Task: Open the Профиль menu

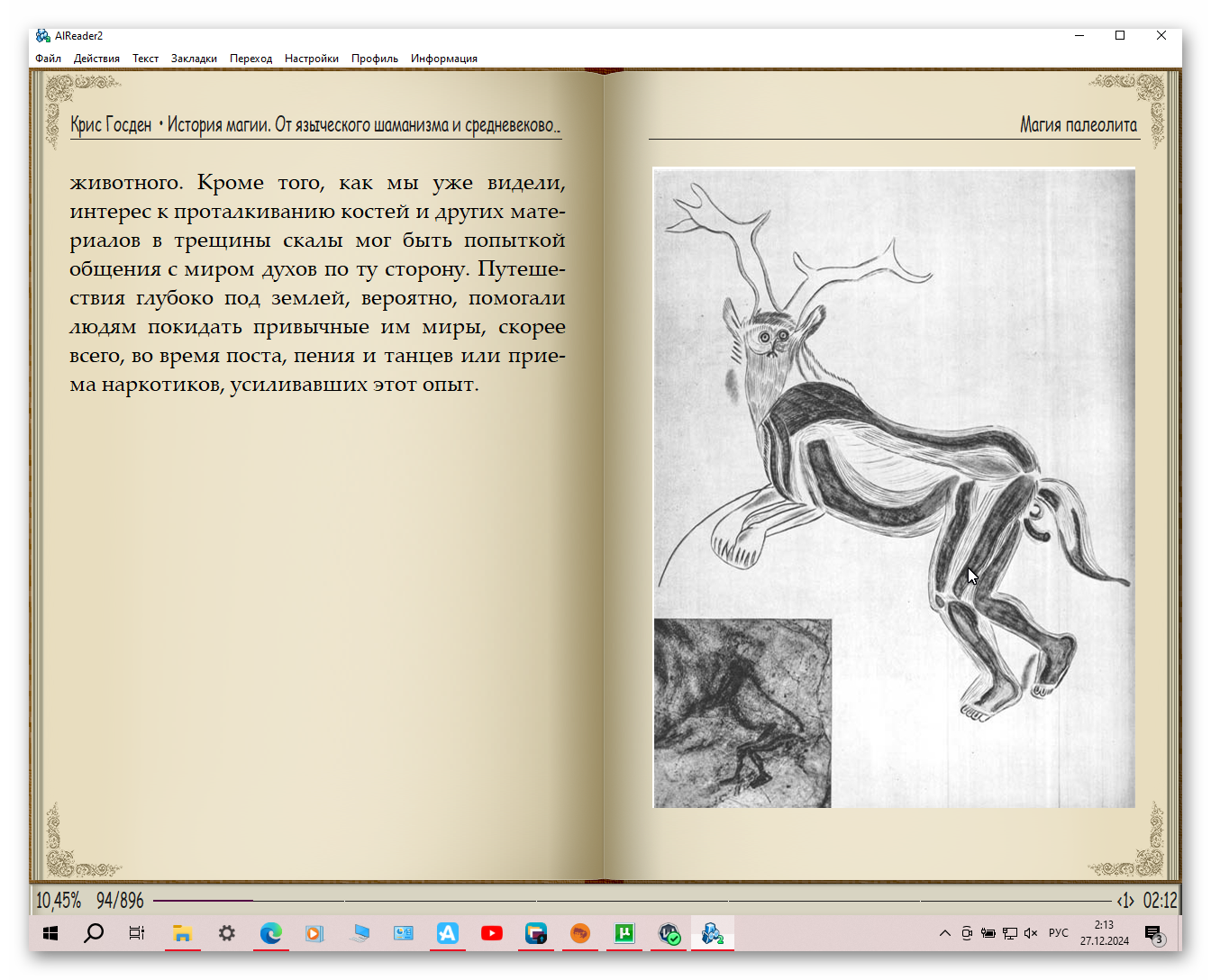Action: tap(375, 59)
